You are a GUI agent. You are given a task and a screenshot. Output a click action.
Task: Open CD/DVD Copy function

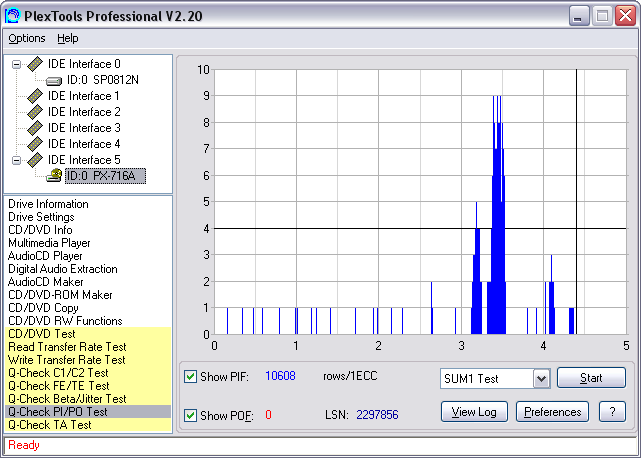(43, 308)
